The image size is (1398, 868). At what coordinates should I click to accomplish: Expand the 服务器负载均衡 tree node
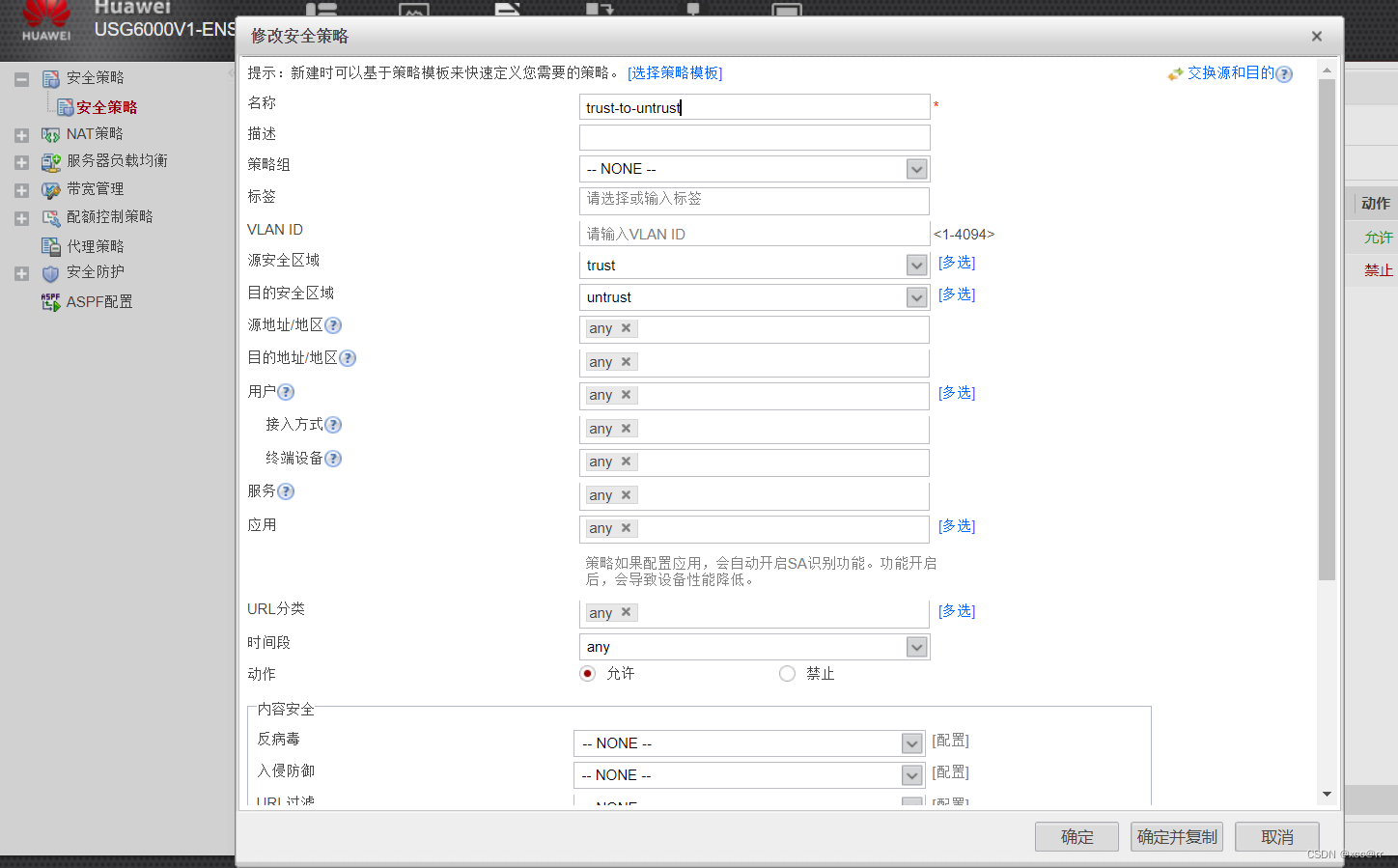[x=21, y=163]
